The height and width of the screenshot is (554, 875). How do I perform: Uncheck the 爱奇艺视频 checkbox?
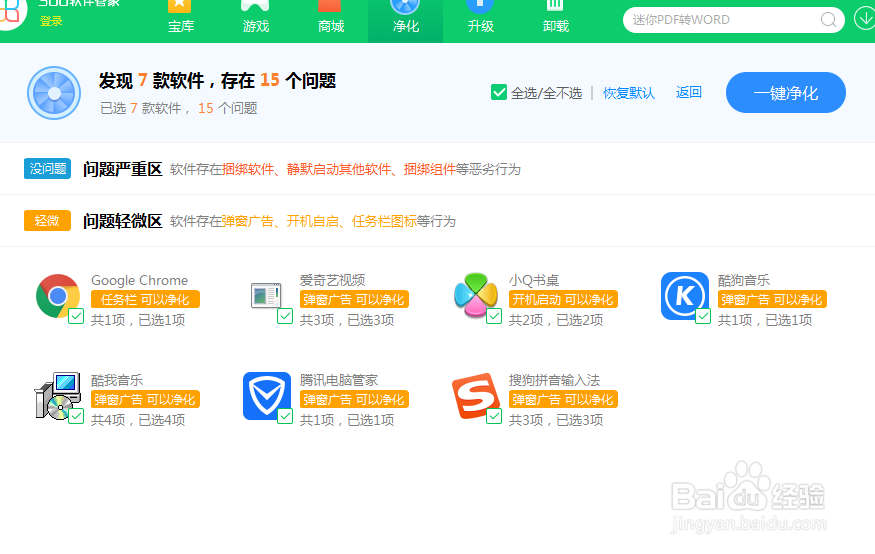click(285, 316)
